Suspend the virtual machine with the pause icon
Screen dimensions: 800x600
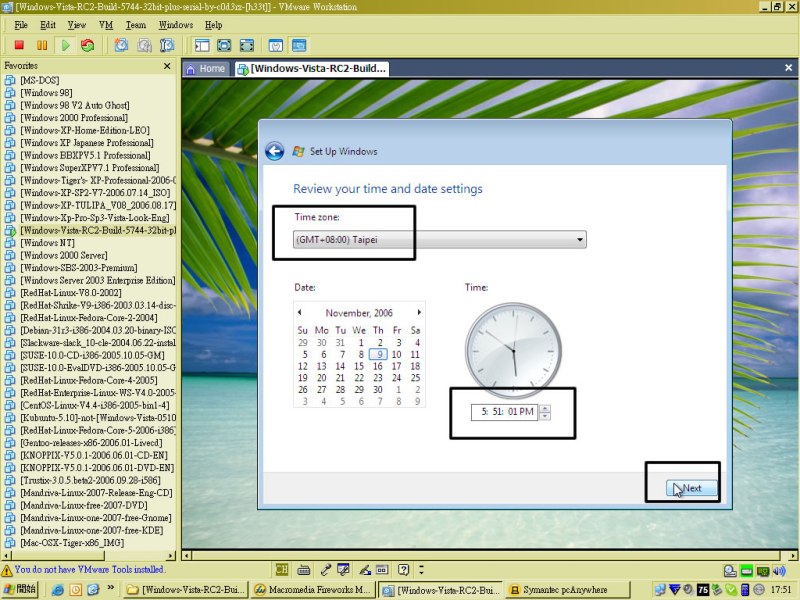[42, 45]
